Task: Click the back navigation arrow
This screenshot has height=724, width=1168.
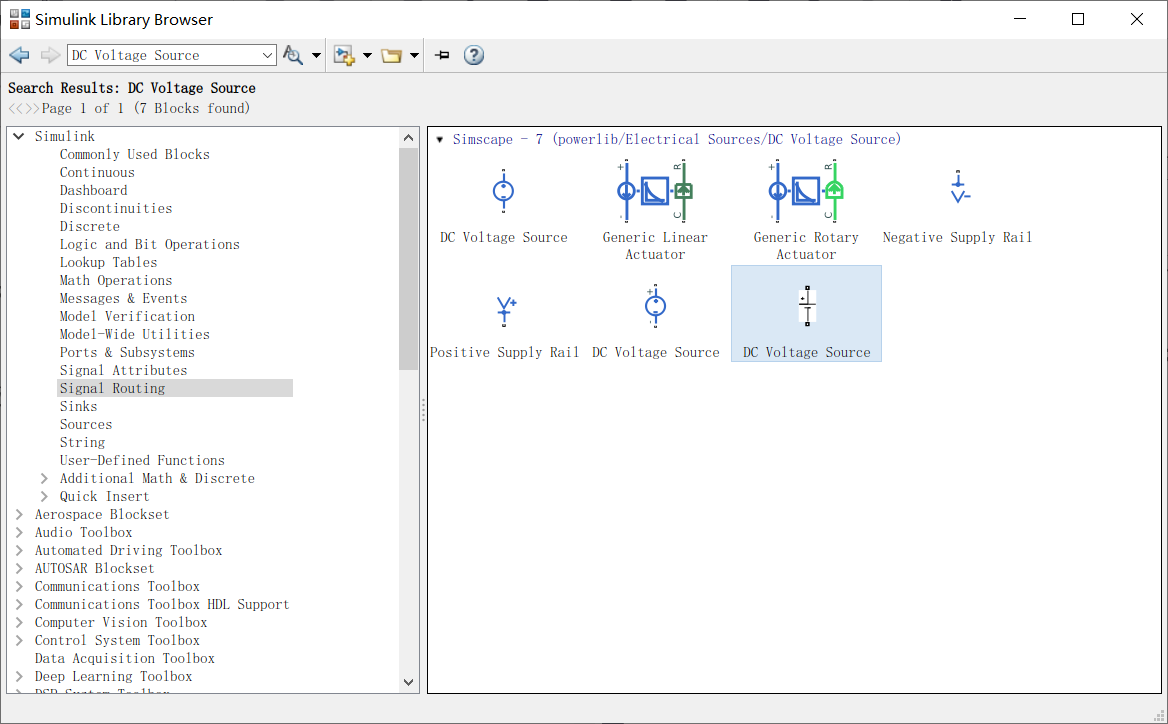Action: (x=19, y=55)
